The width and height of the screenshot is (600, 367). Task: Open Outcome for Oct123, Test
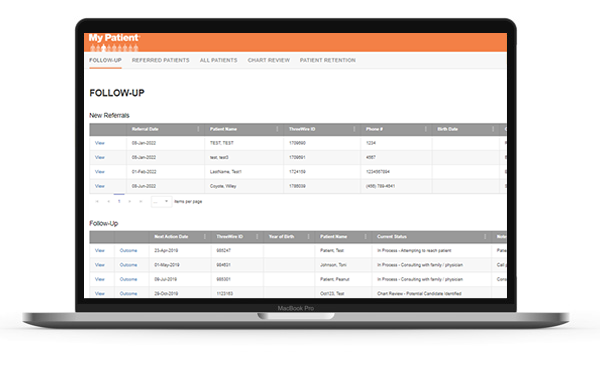(128, 294)
